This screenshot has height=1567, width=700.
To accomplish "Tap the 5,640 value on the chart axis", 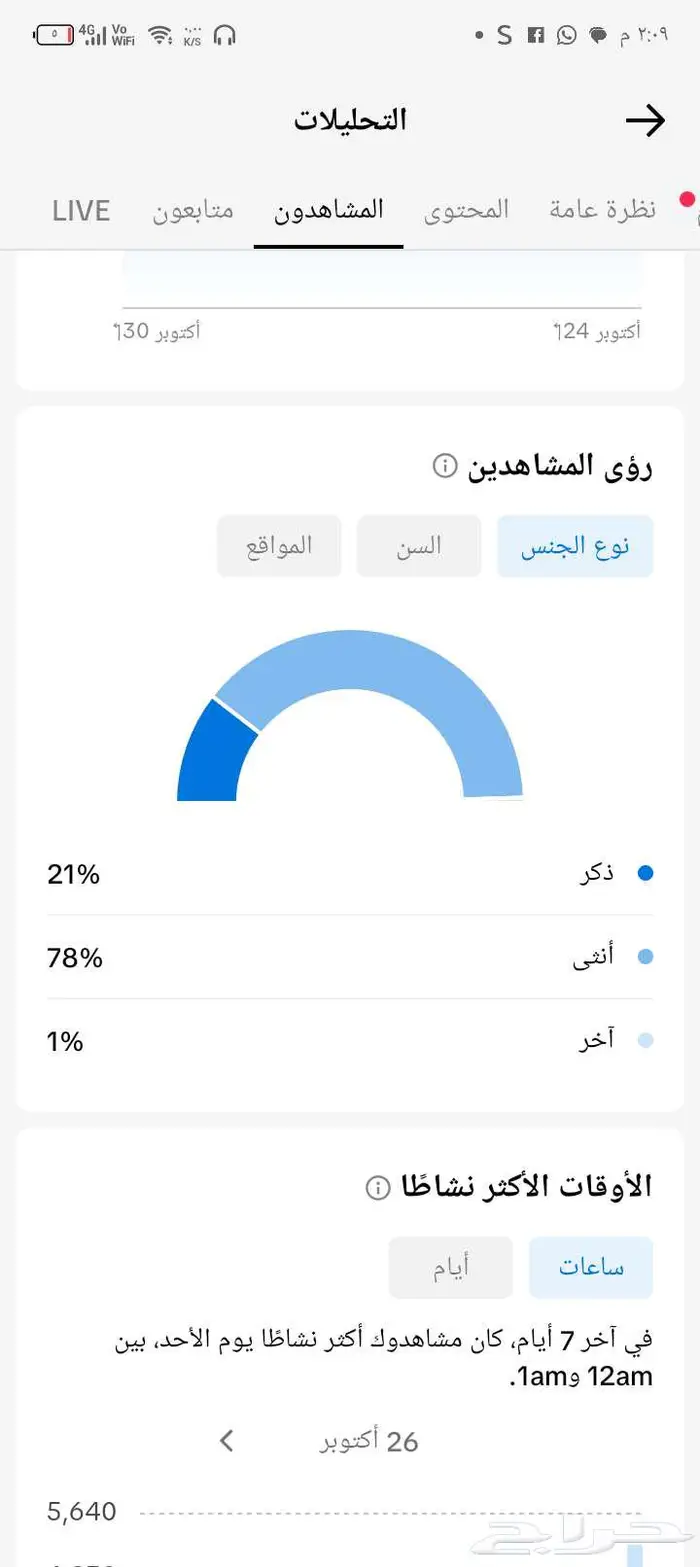I will [x=80, y=1512].
